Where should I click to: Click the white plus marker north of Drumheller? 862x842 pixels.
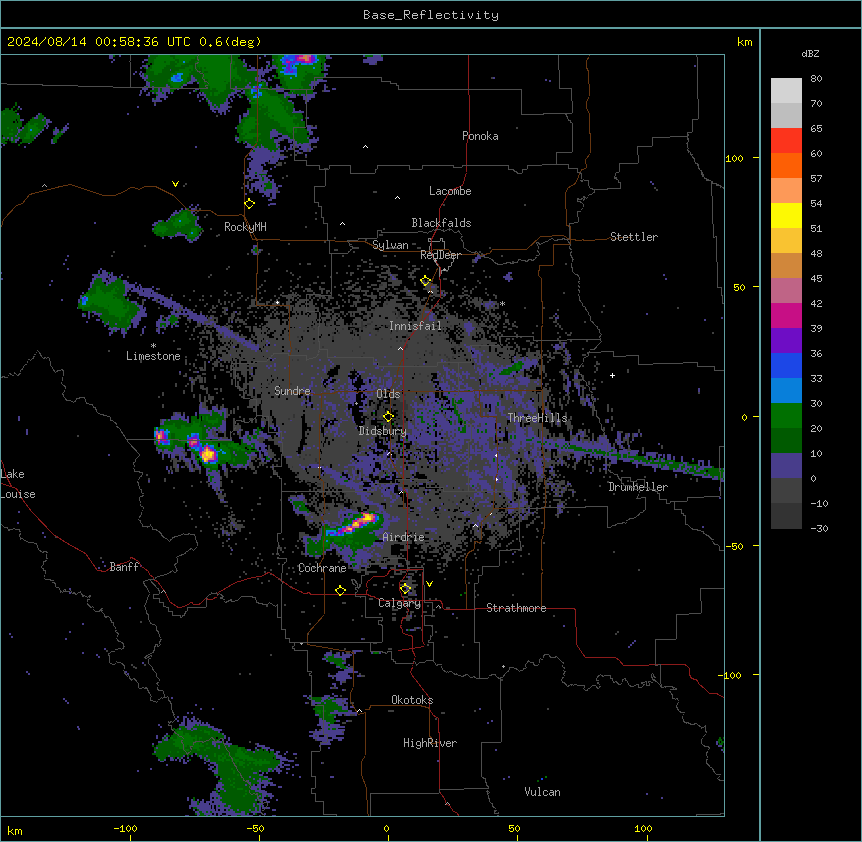612,375
